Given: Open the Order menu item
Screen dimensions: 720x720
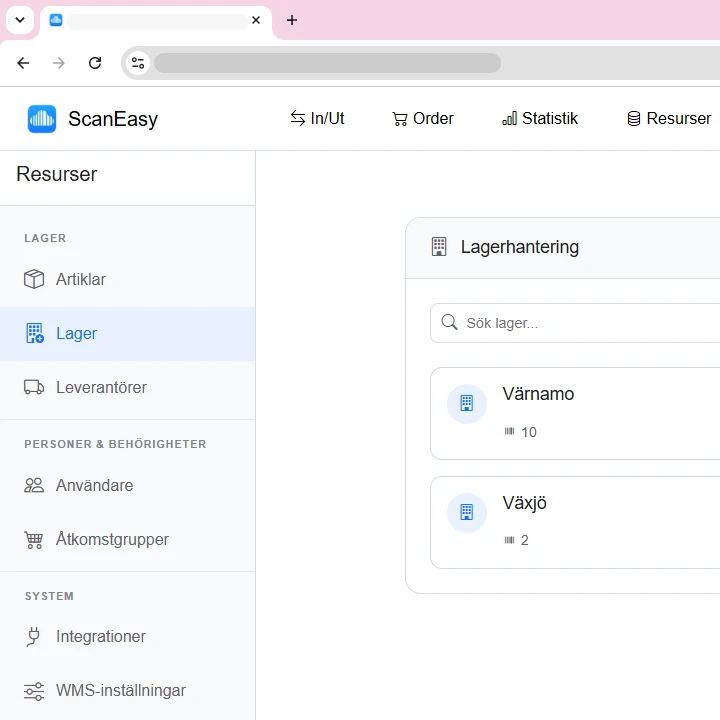Looking at the screenshot, I should 422,118.
